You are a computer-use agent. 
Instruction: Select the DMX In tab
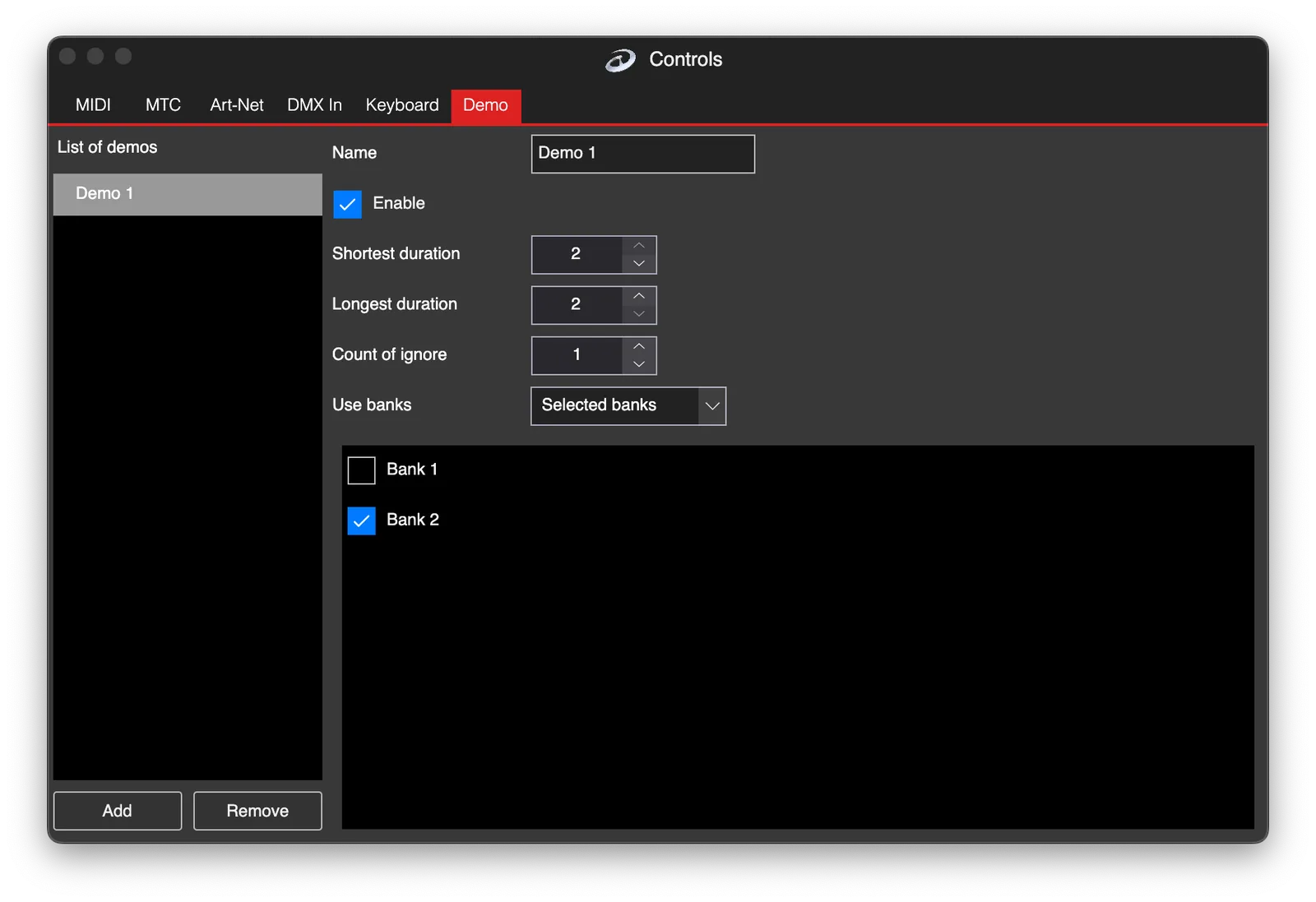(x=314, y=105)
